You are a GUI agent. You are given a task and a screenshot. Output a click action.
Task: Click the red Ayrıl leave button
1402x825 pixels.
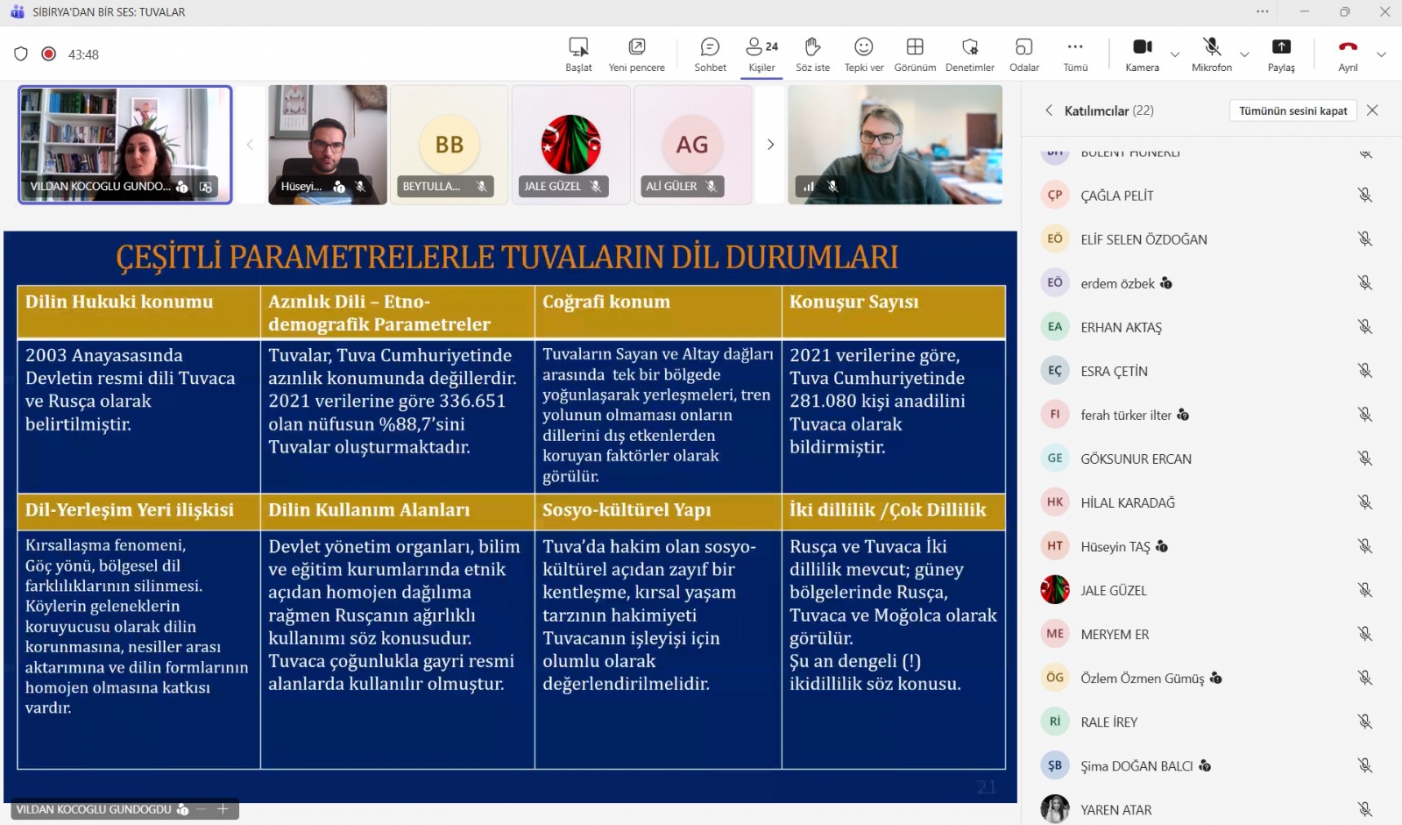click(x=1348, y=47)
